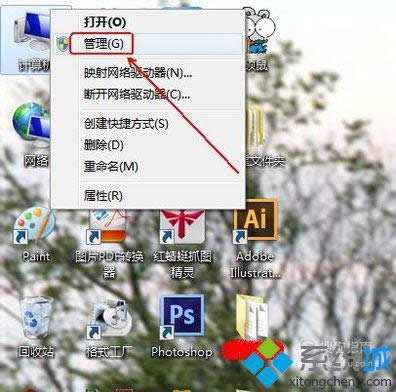Screen dimensions: 396x392
Task: Select 映射网络驱动器(N)... menu entry
Action: 147,73
